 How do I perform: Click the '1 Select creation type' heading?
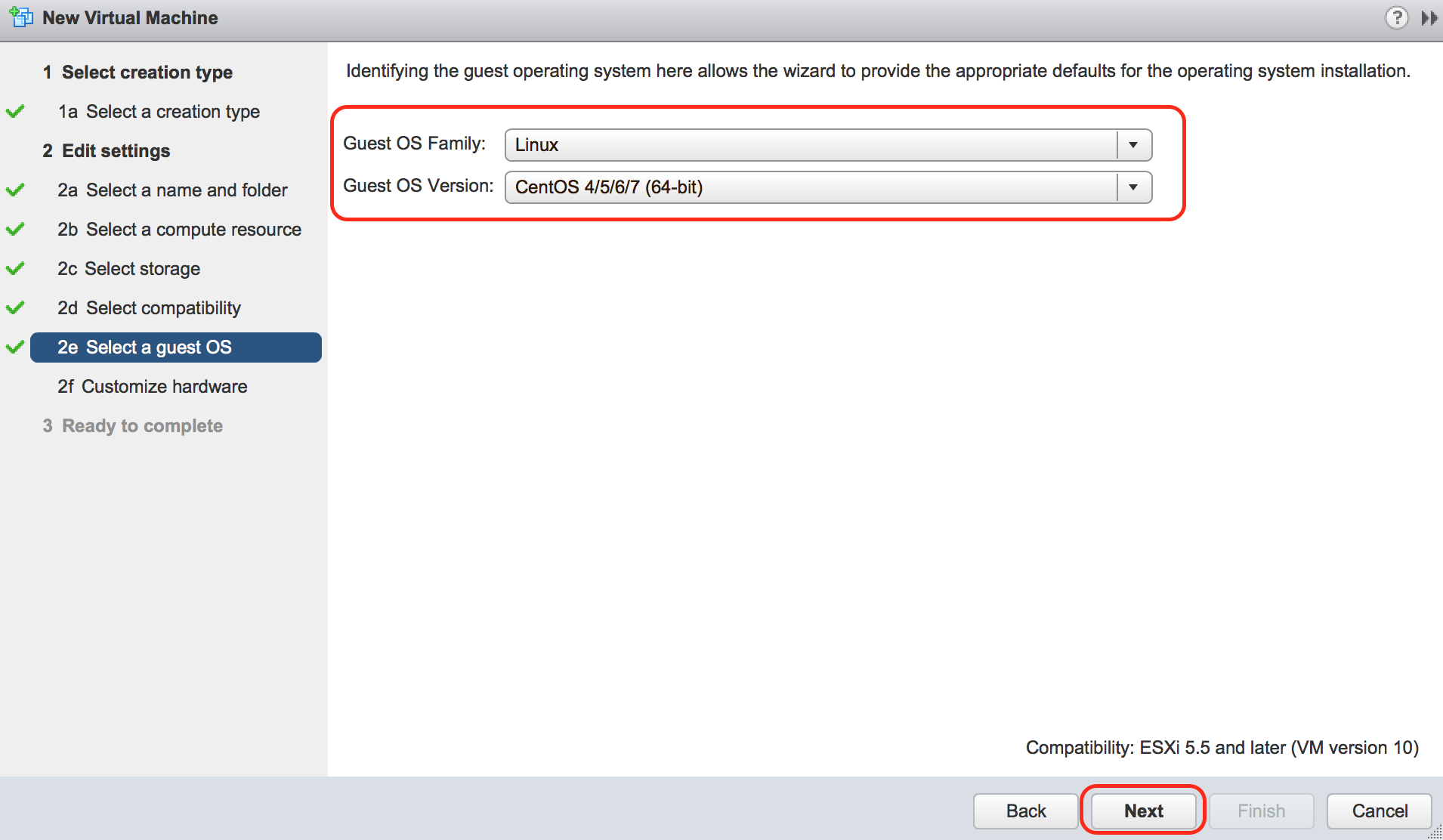pos(138,73)
